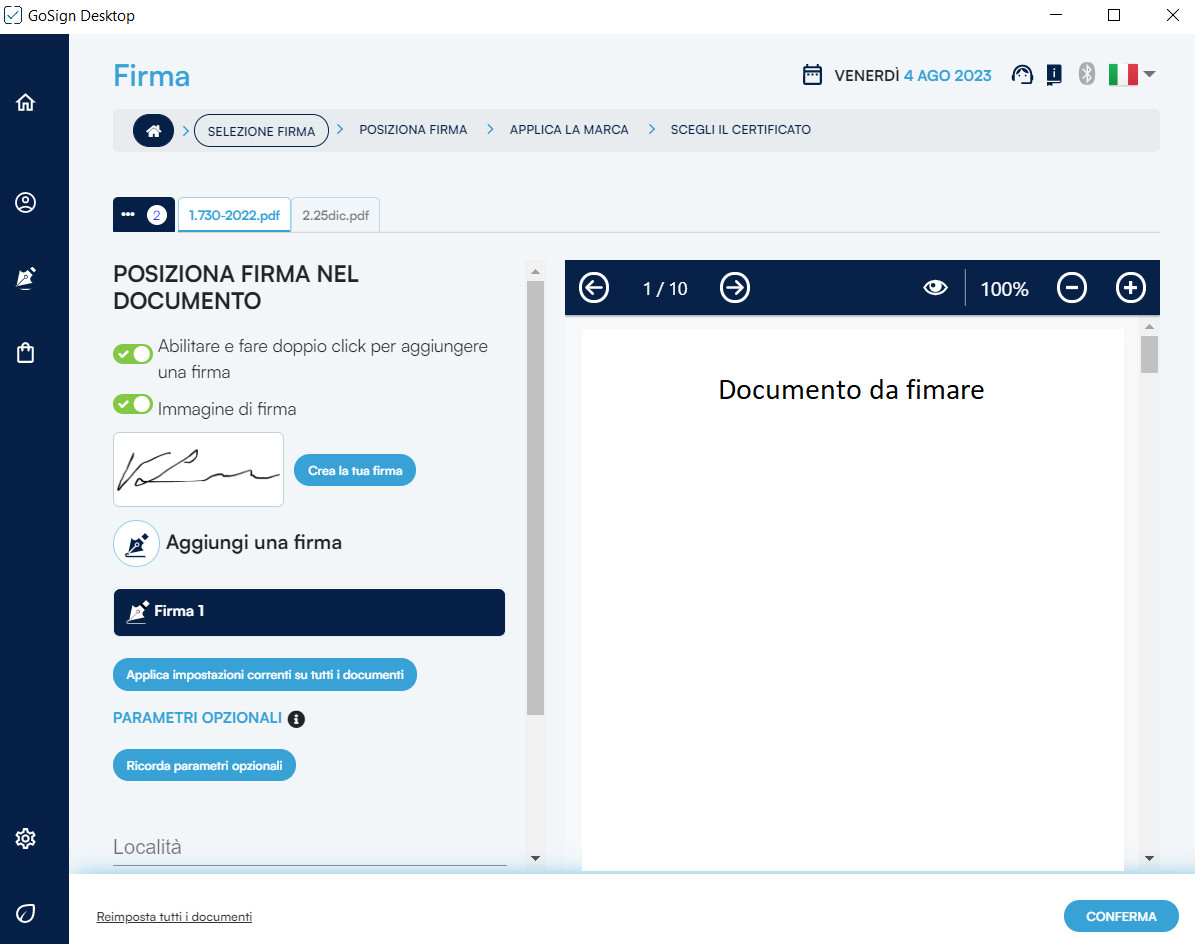Click Reimposta tutti i documenti link
The height and width of the screenshot is (944, 1195).
[x=174, y=917]
